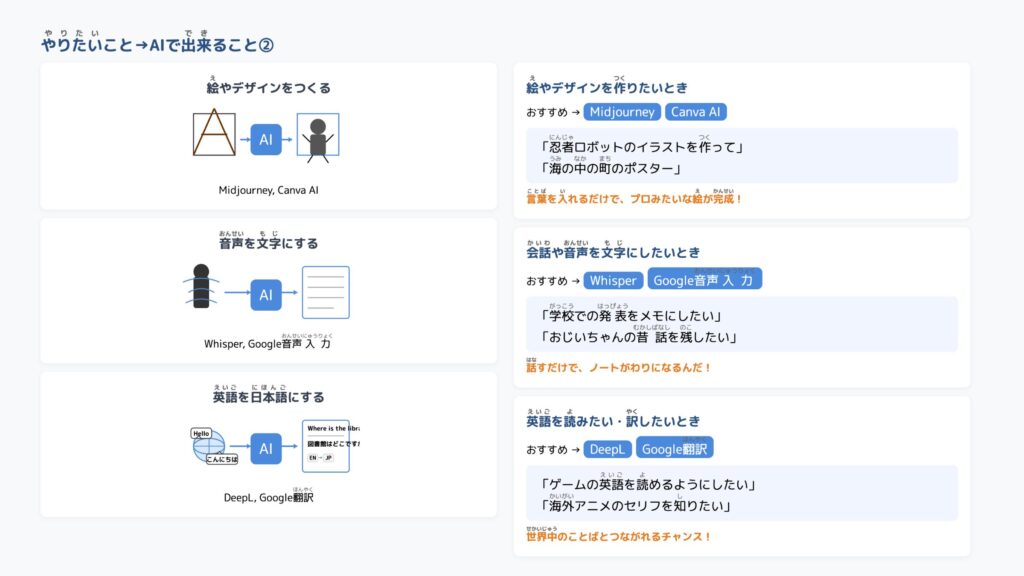Image resolution: width=1024 pixels, height=576 pixels.
Task: Click the heading 会話や音声を文字にしたいとき
Action: click(613, 250)
